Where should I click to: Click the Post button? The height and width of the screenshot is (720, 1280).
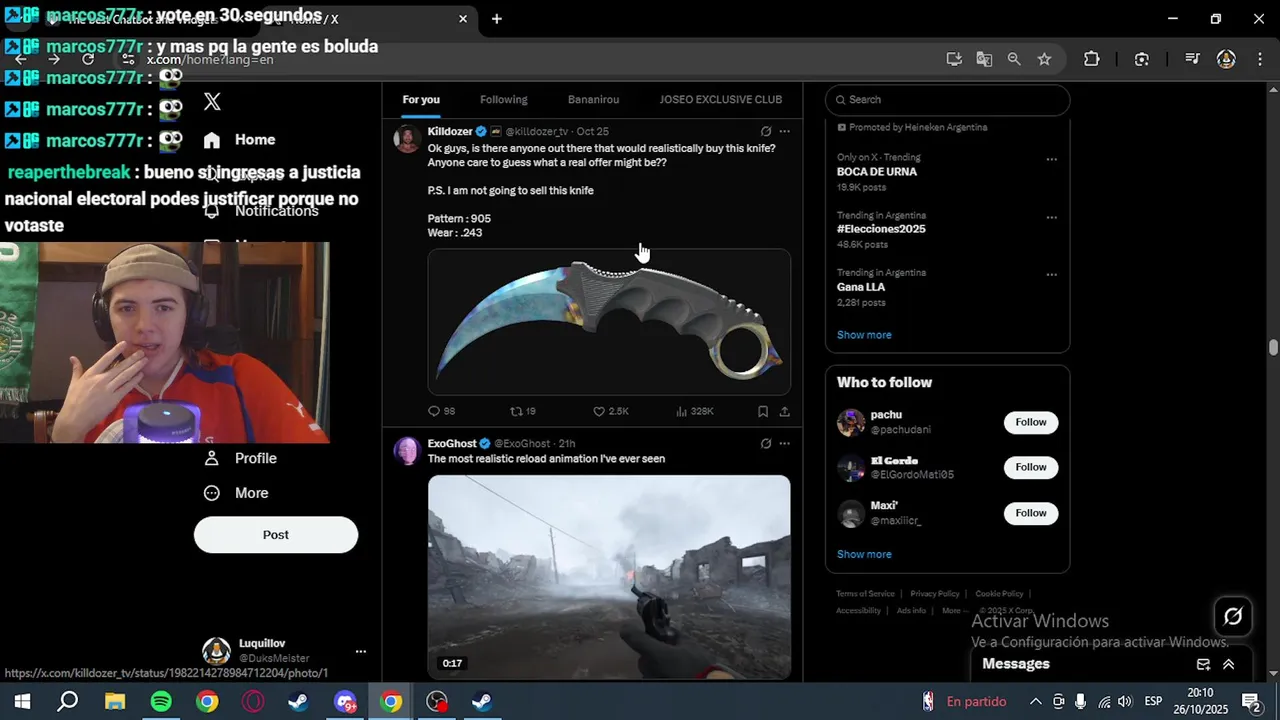click(276, 535)
